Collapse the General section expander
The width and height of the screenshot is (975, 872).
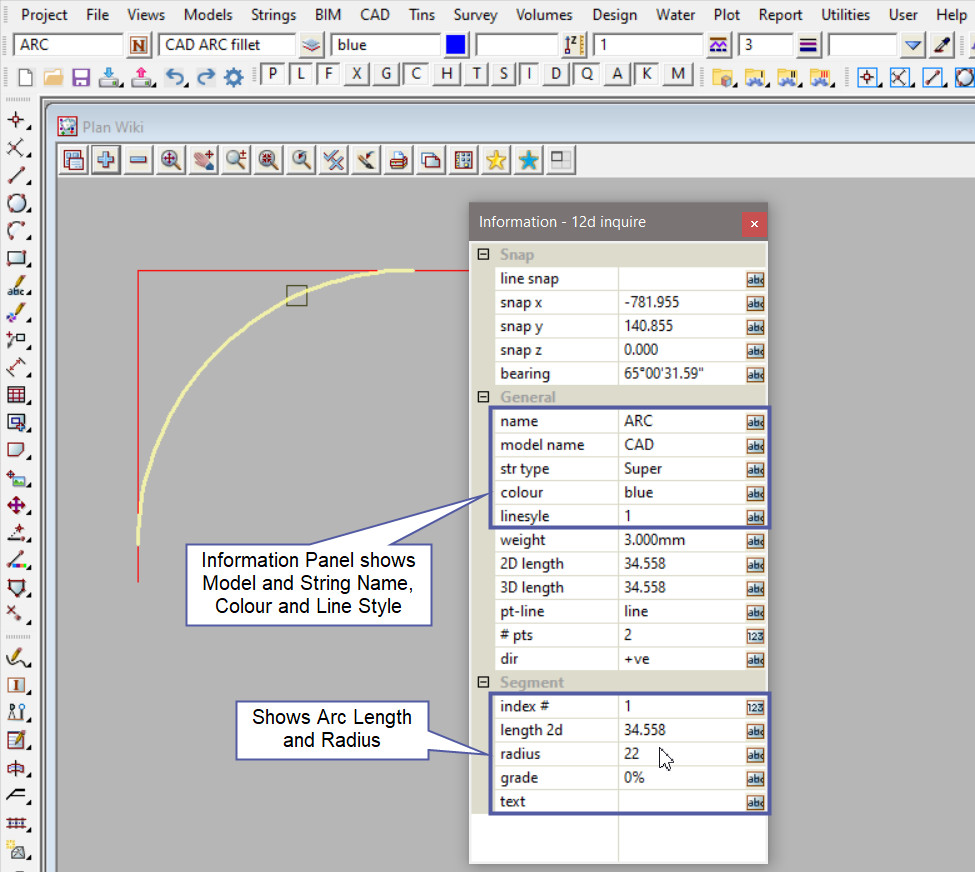pos(484,397)
